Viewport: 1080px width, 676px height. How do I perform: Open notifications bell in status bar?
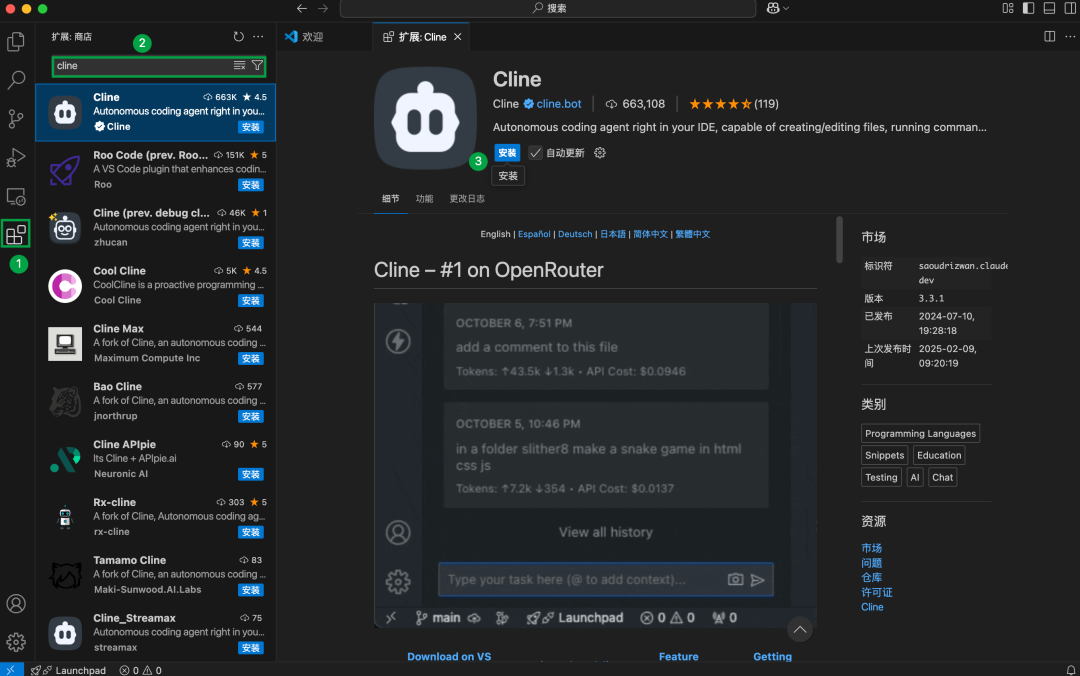pyautogui.click(x=1070, y=670)
